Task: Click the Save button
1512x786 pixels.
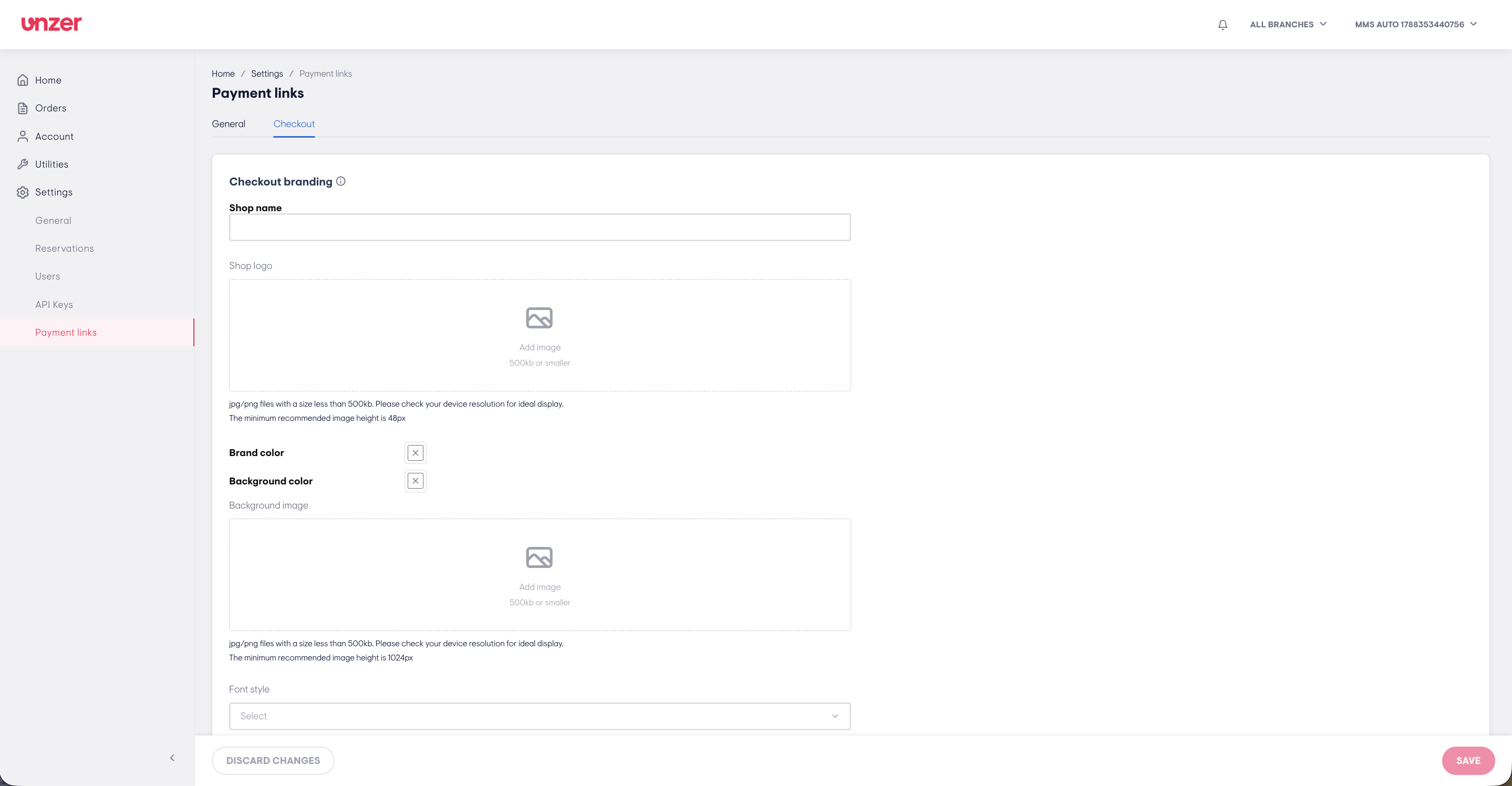Action: pos(1468,761)
